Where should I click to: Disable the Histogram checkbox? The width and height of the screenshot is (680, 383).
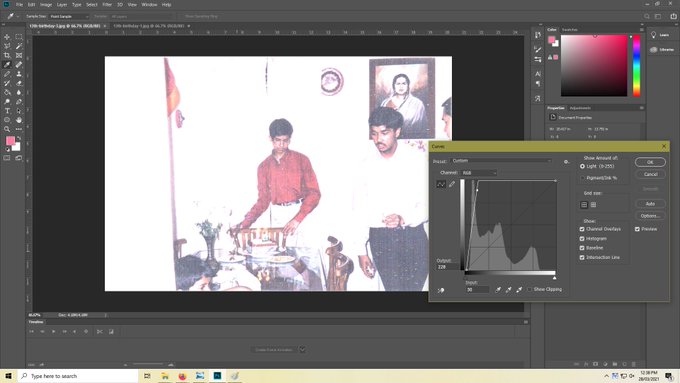pyautogui.click(x=582, y=239)
